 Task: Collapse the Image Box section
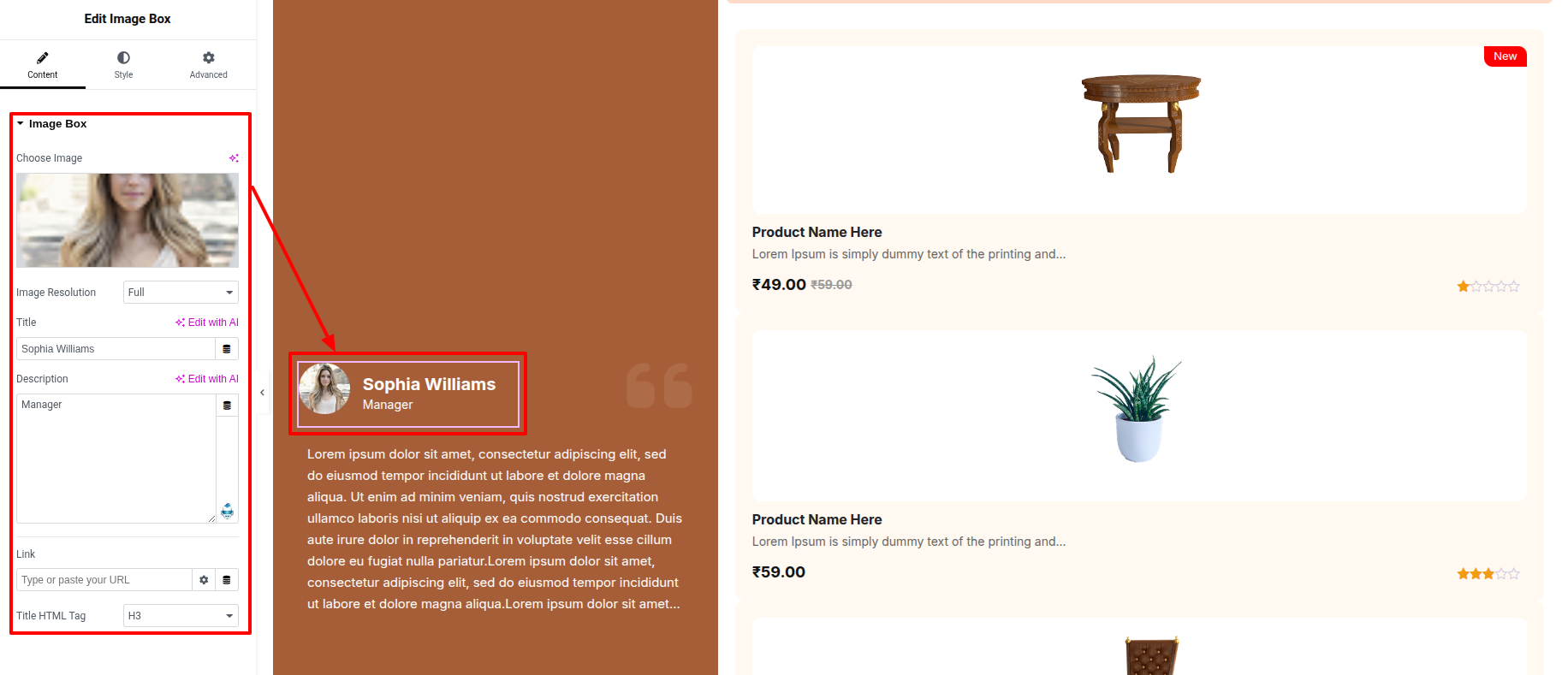(x=51, y=124)
